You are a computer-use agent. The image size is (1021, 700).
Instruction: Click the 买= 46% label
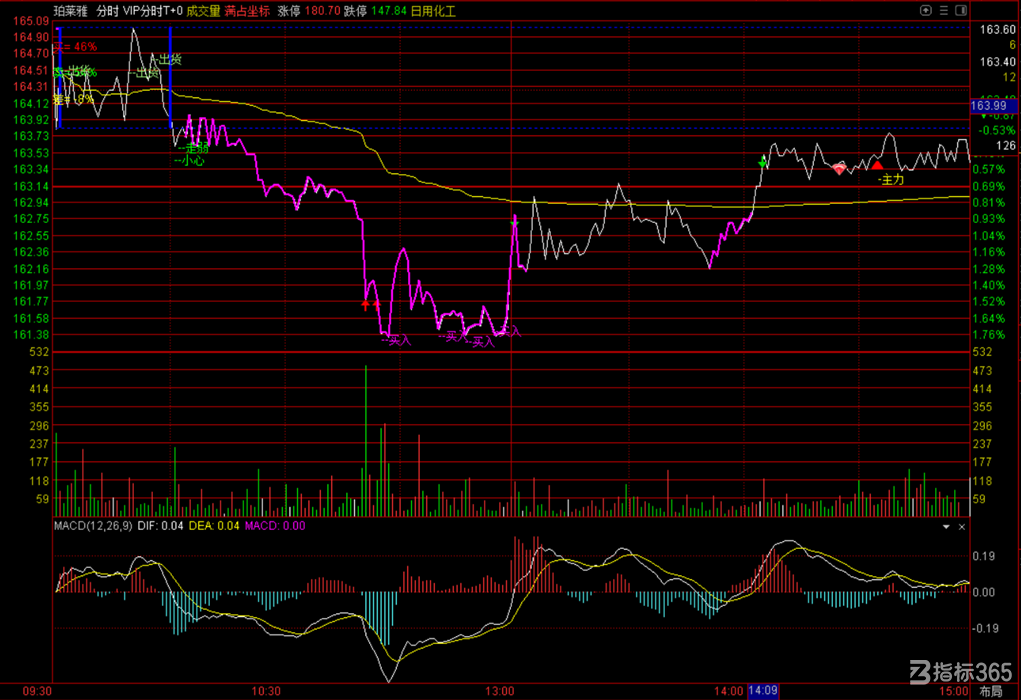76,47
